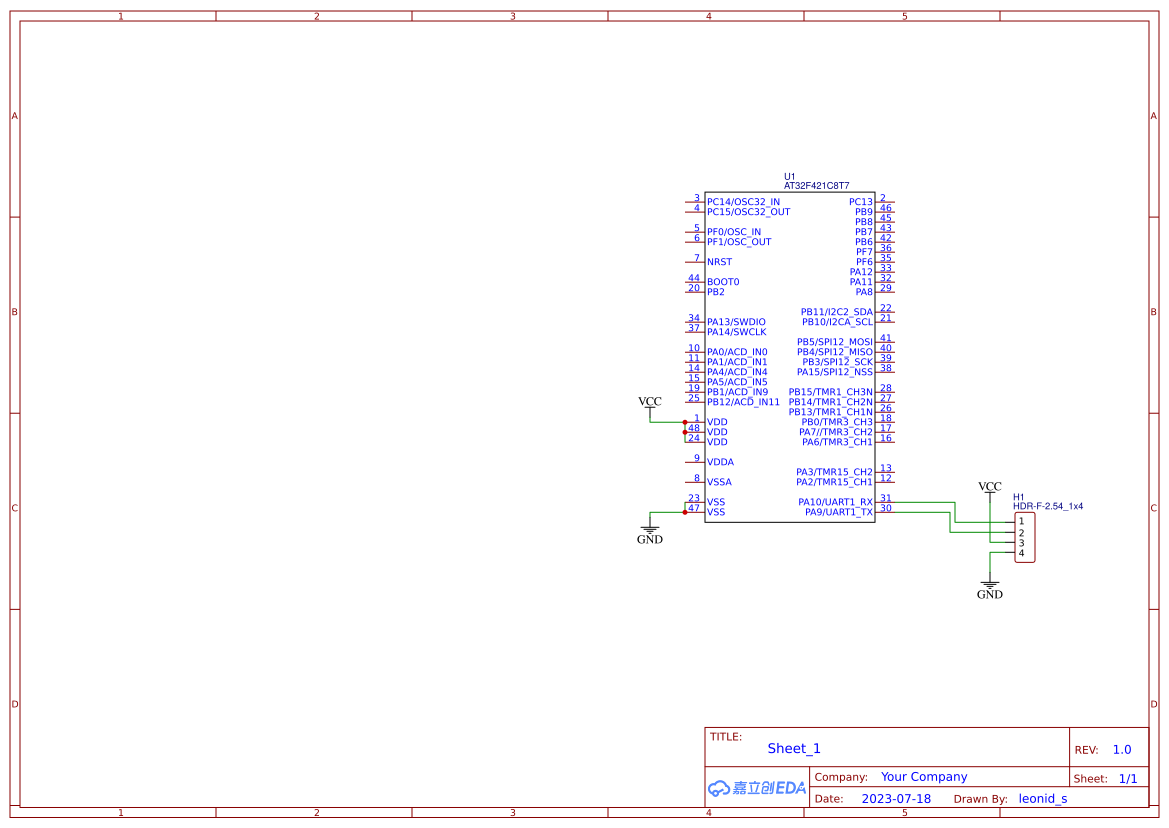Click the date value 2023-07-18
The width and height of the screenshot is (1169, 828).
[896, 799]
